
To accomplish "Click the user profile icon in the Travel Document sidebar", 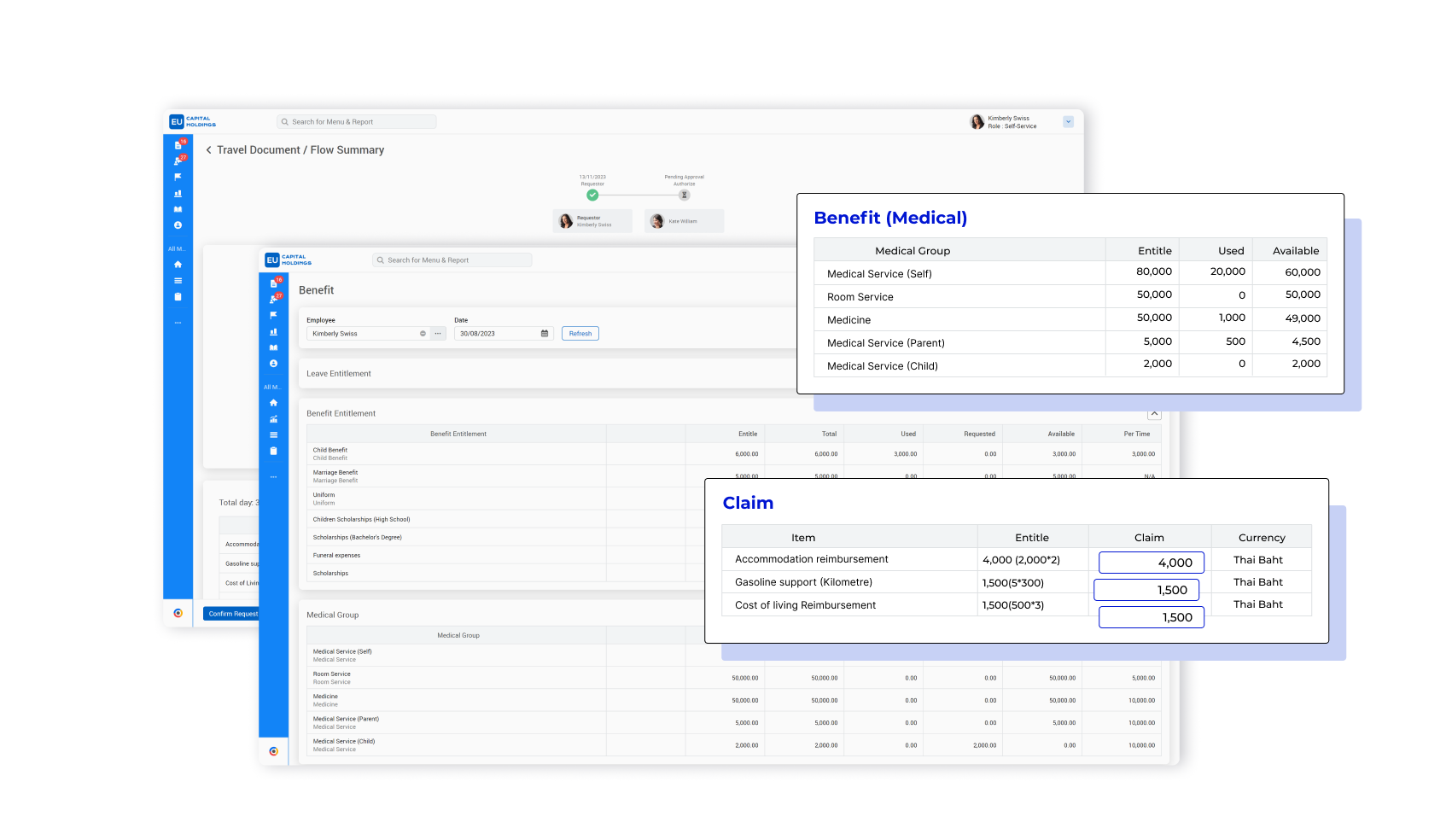I will click(178, 225).
